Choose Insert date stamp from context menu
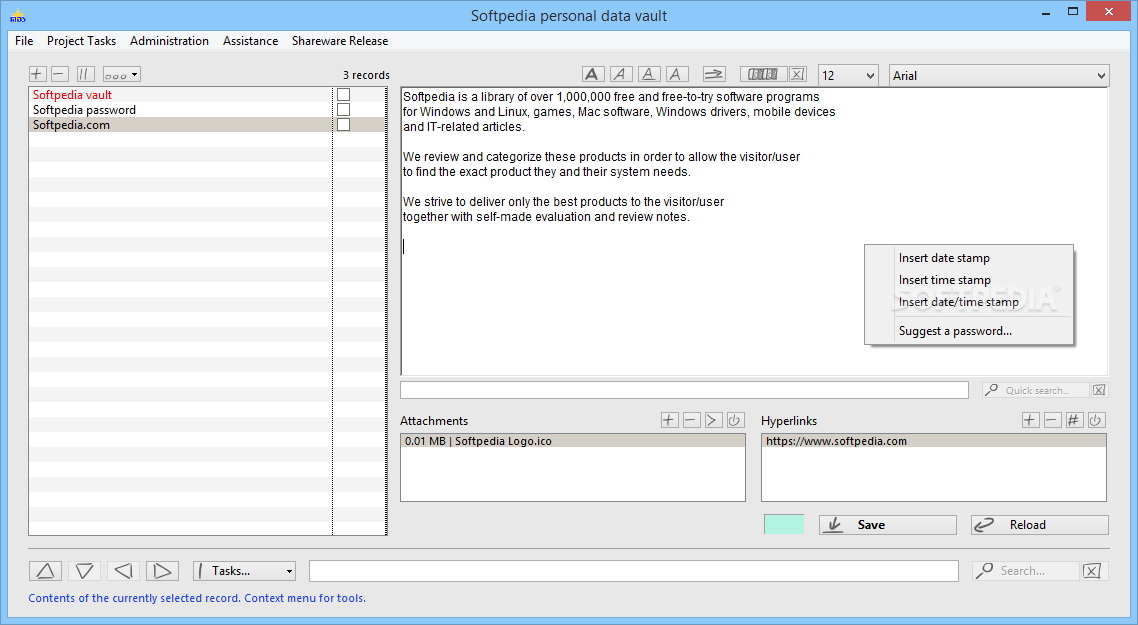1138x625 pixels. 969,258
